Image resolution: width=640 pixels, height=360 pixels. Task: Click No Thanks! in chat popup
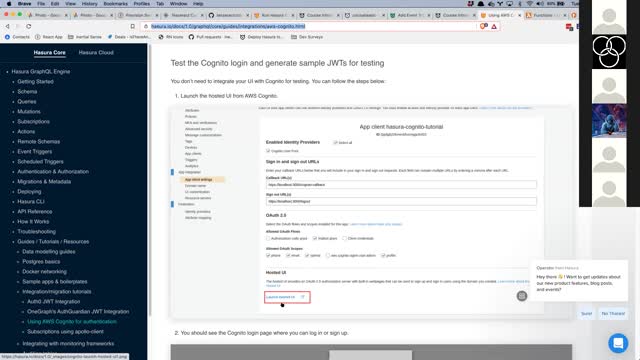pyautogui.click(x=613, y=313)
